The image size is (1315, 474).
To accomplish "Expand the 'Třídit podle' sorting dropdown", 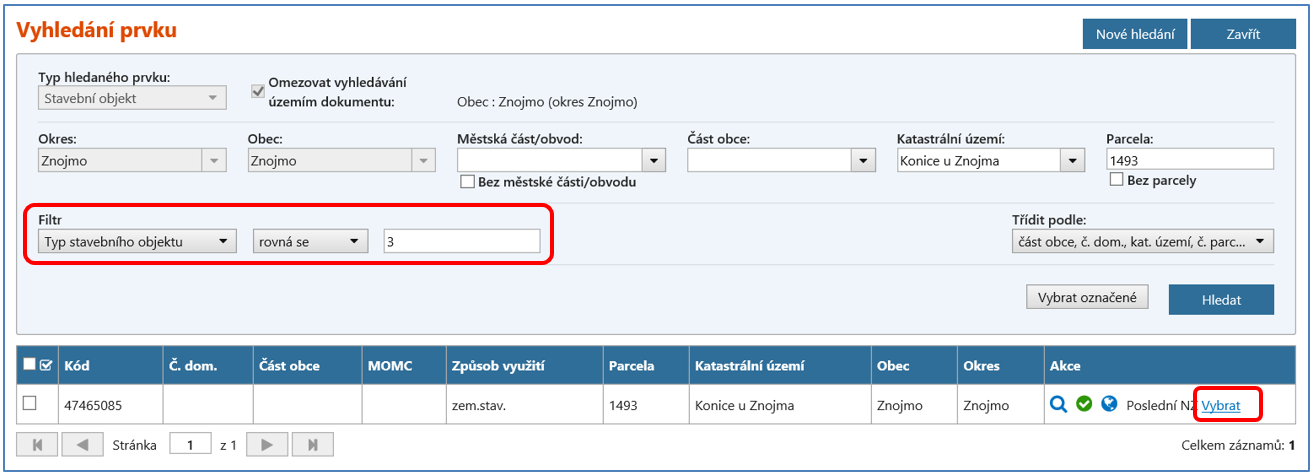I will point(1260,241).
